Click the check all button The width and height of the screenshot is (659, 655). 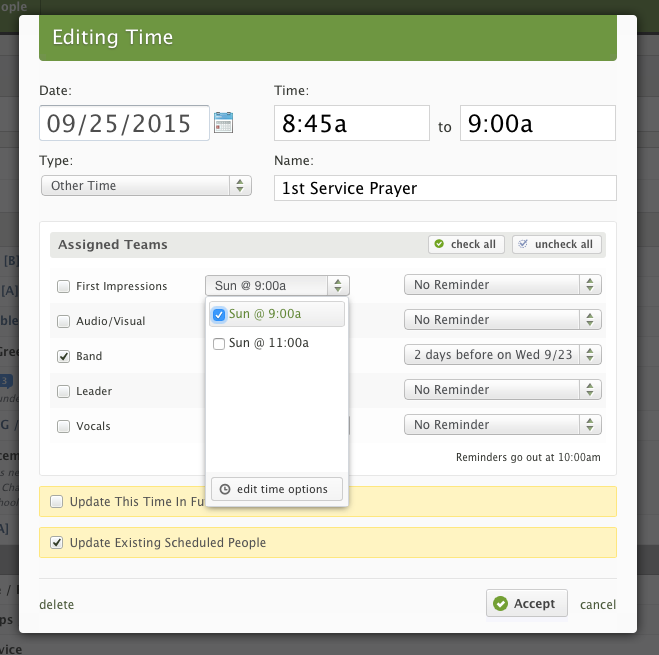[x=465, y=244]
